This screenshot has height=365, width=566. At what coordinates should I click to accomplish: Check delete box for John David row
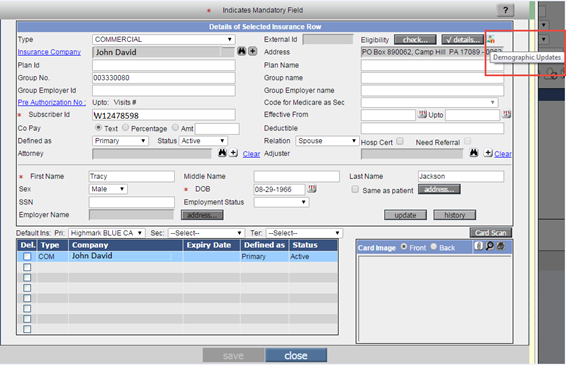(27, 256)
